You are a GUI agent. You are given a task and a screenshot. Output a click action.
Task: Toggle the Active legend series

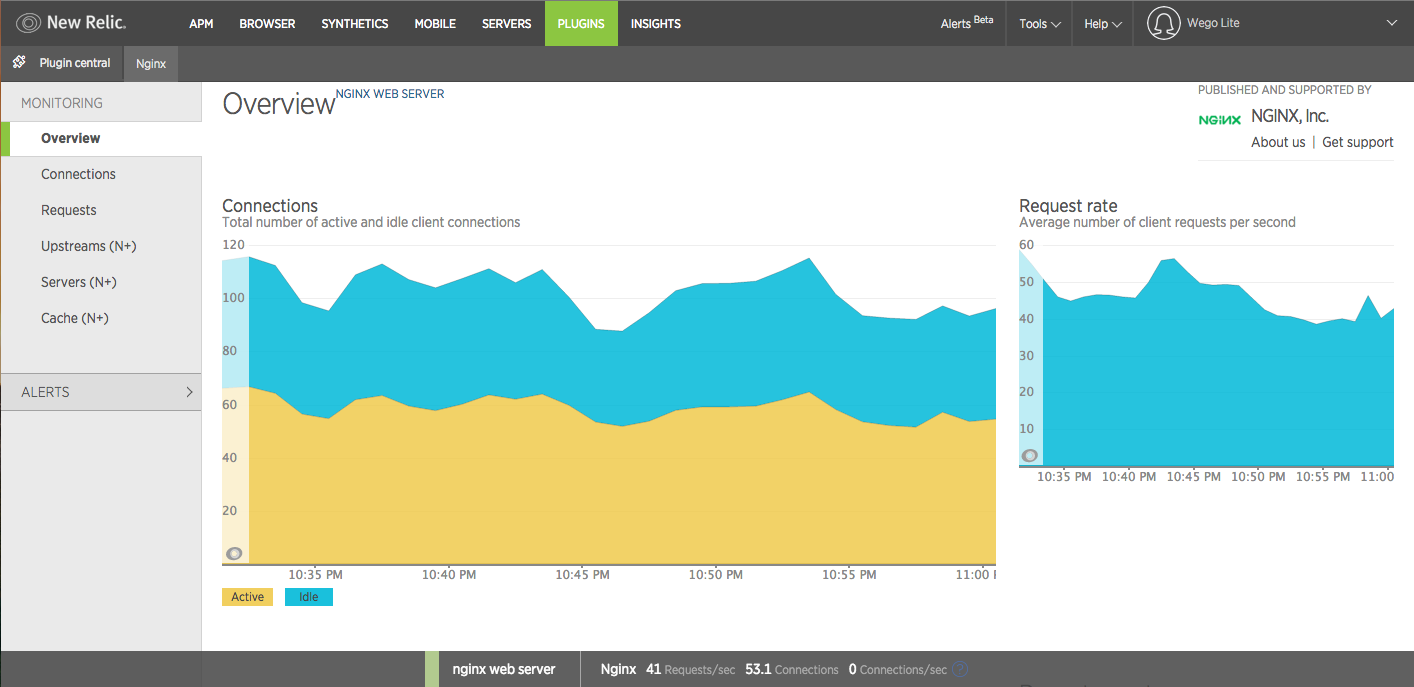click(247, 597)
